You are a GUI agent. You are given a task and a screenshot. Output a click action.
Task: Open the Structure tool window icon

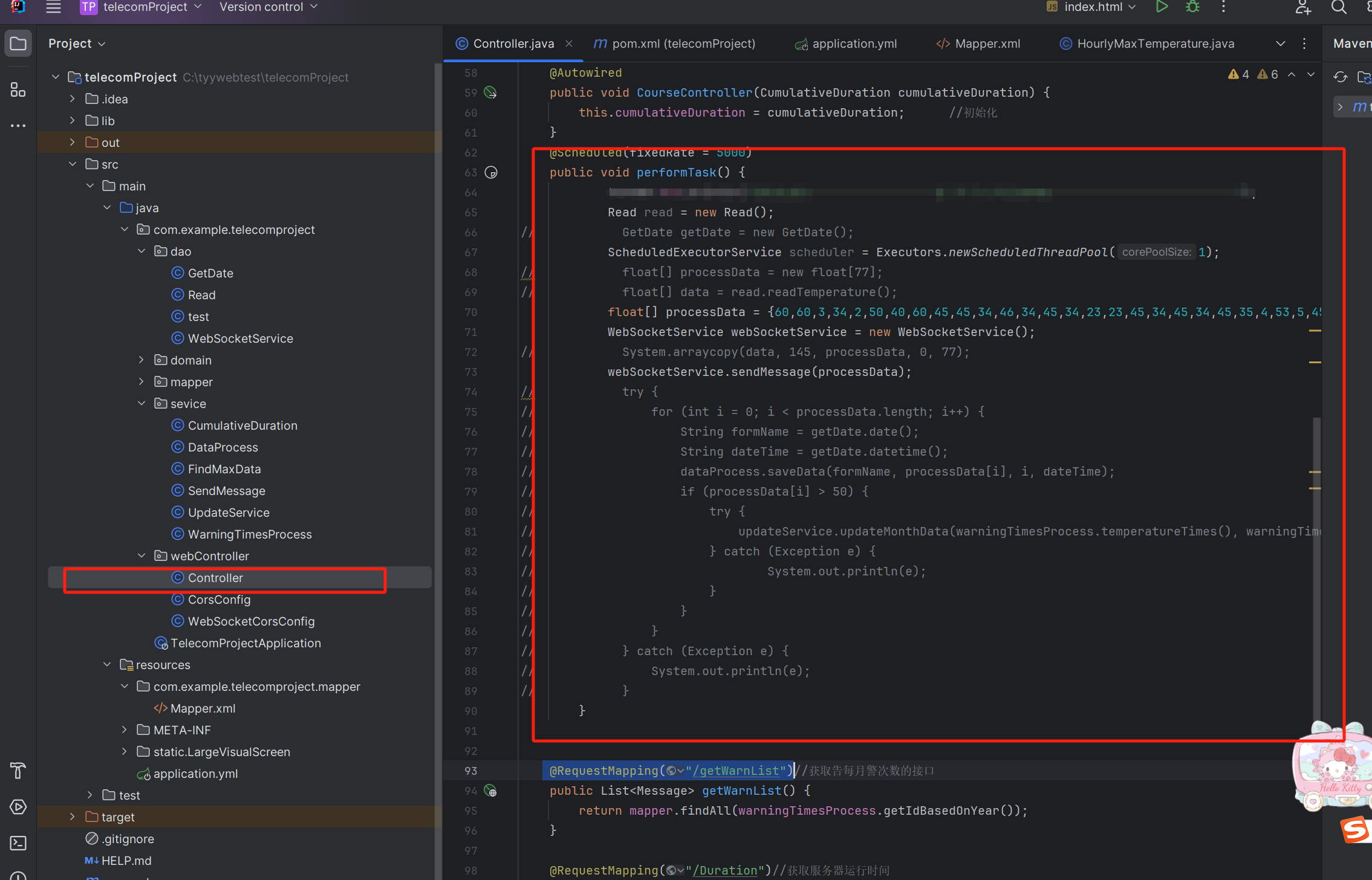tap(18, 89)
